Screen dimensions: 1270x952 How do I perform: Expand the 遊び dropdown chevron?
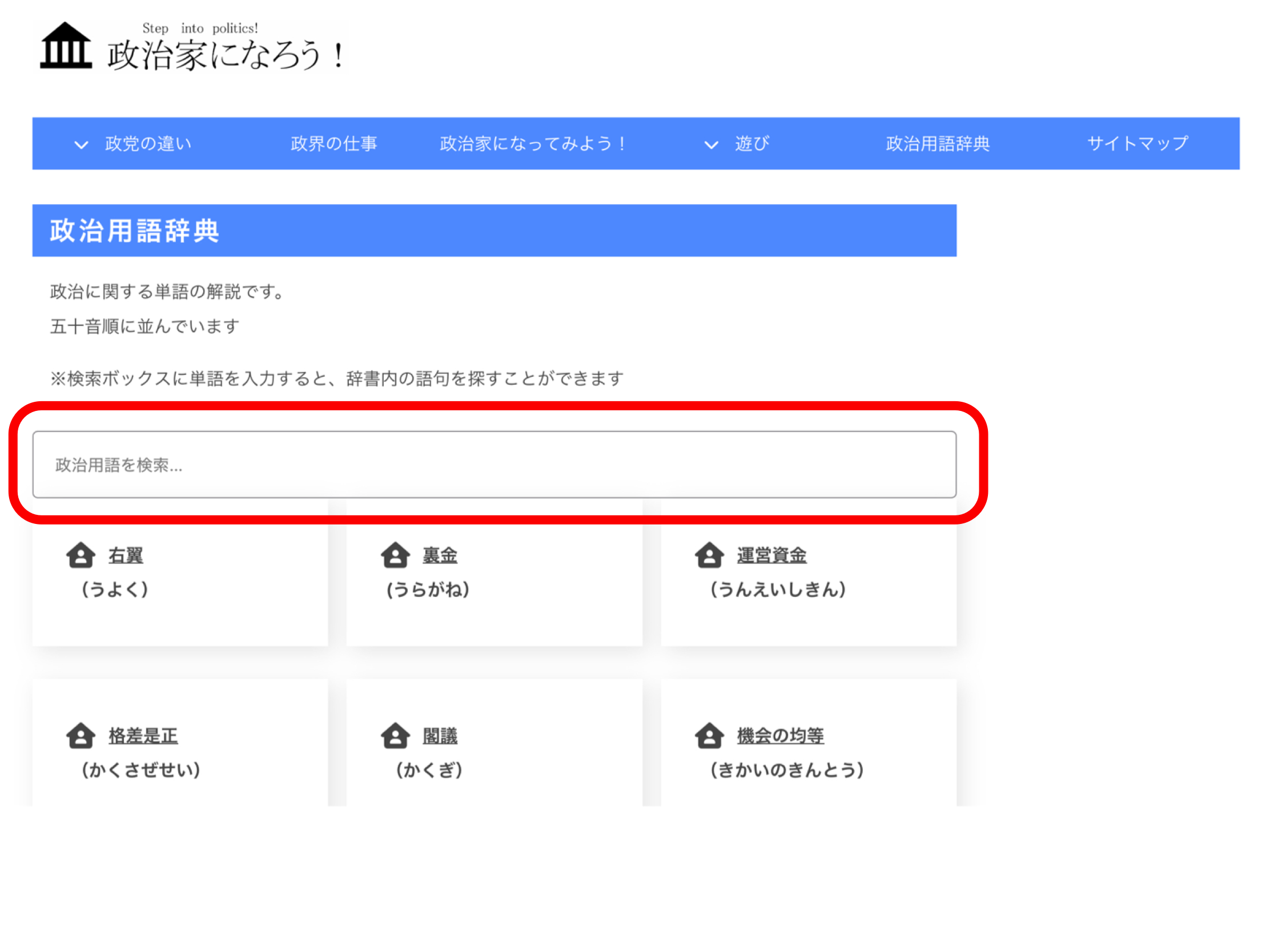[711, 144]
